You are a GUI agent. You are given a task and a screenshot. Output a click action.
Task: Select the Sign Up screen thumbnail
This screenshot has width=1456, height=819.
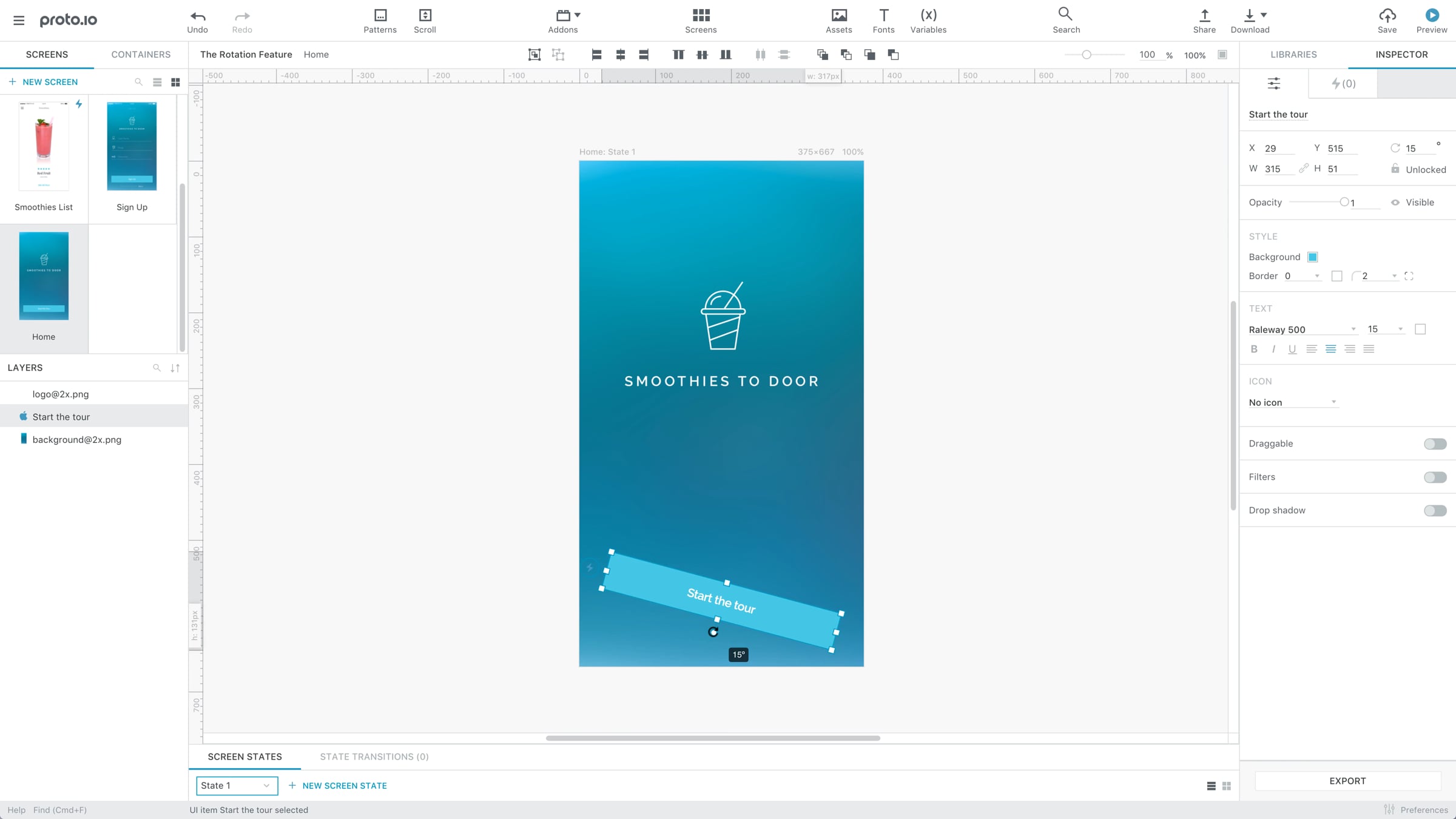coord(132,146)
